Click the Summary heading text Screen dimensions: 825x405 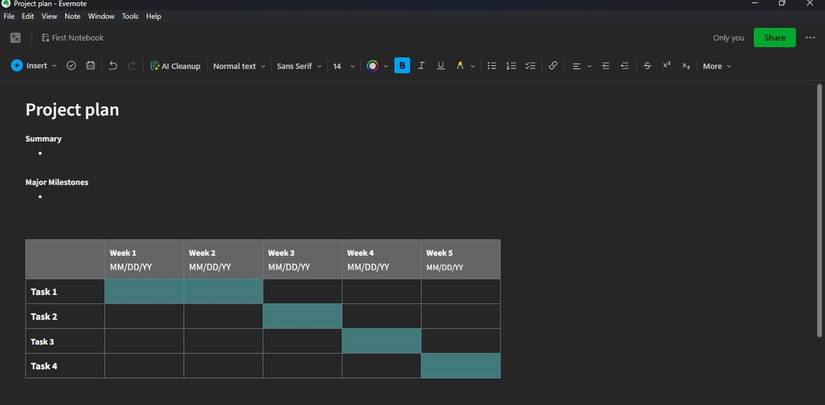tap(44, 139)
